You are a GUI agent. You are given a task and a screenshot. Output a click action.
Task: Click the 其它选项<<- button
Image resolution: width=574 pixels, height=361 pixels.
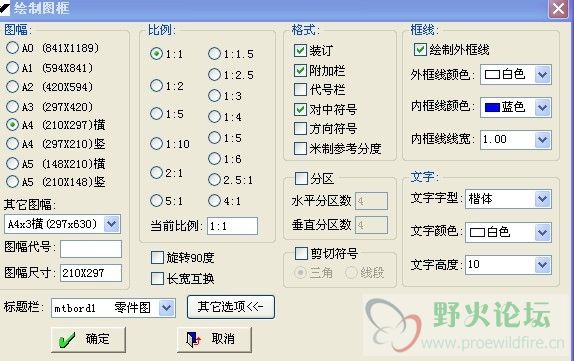tap(231, 307)
